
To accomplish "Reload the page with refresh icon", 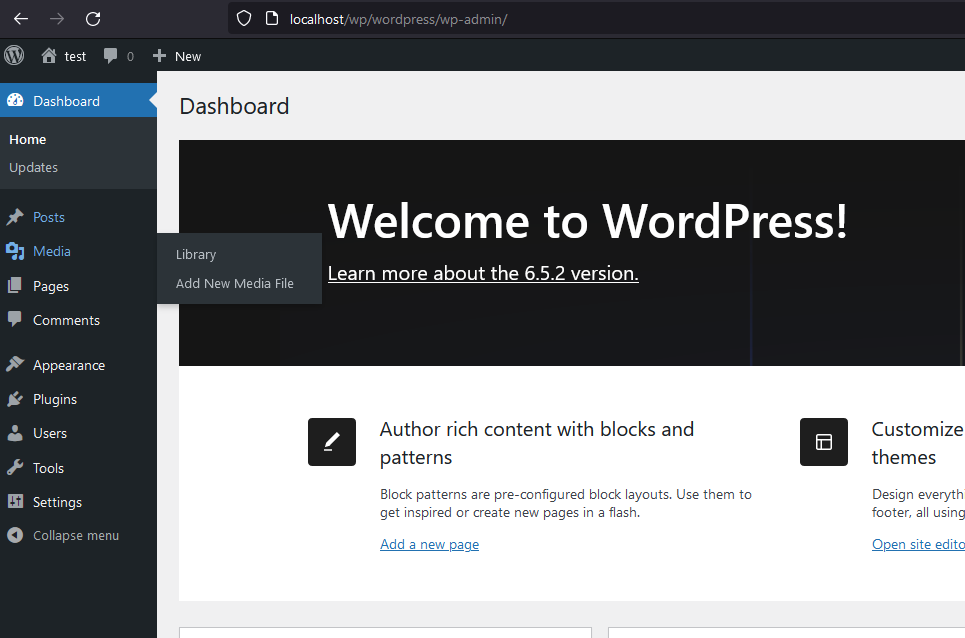I will tap(93, 19).
